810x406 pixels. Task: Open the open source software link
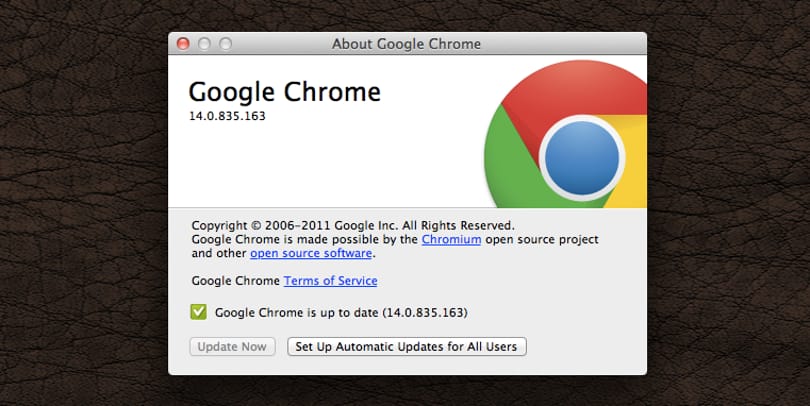(311, 253)
